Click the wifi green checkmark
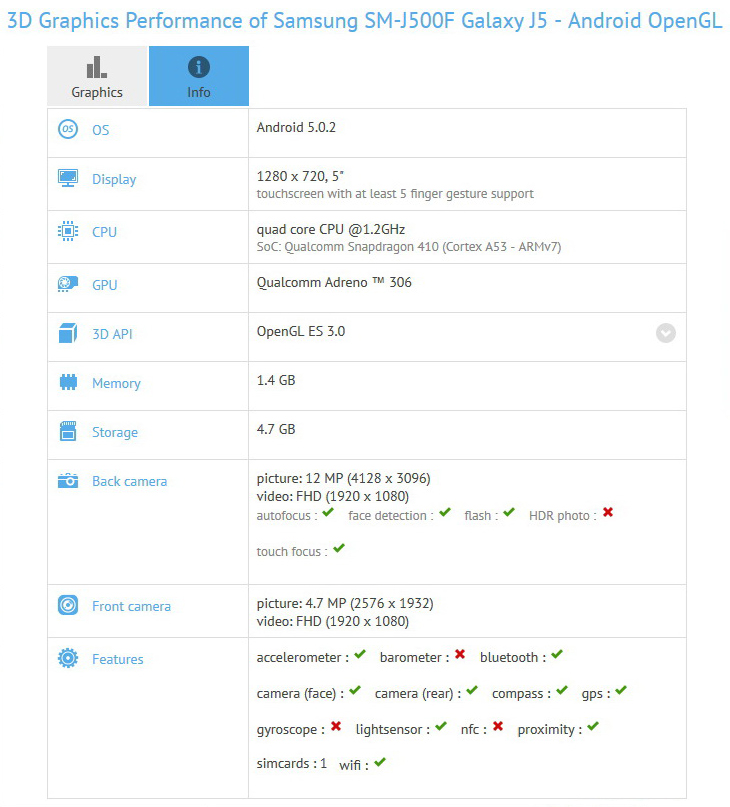The width and height of the screenshot is (730, 807). (x=380, y=763)
